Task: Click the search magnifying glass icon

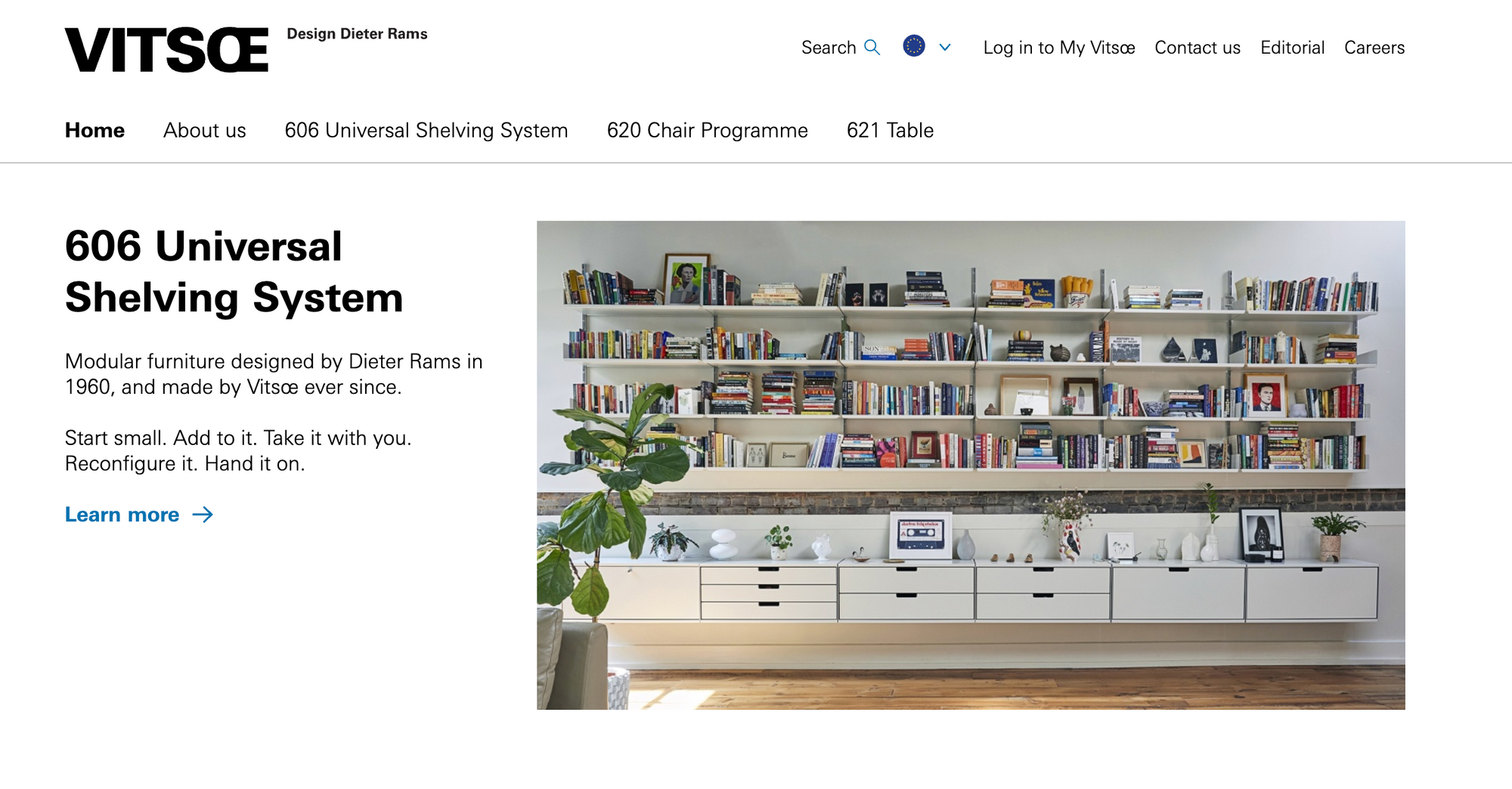Action: pyautogui.click(x=872, y=48)
